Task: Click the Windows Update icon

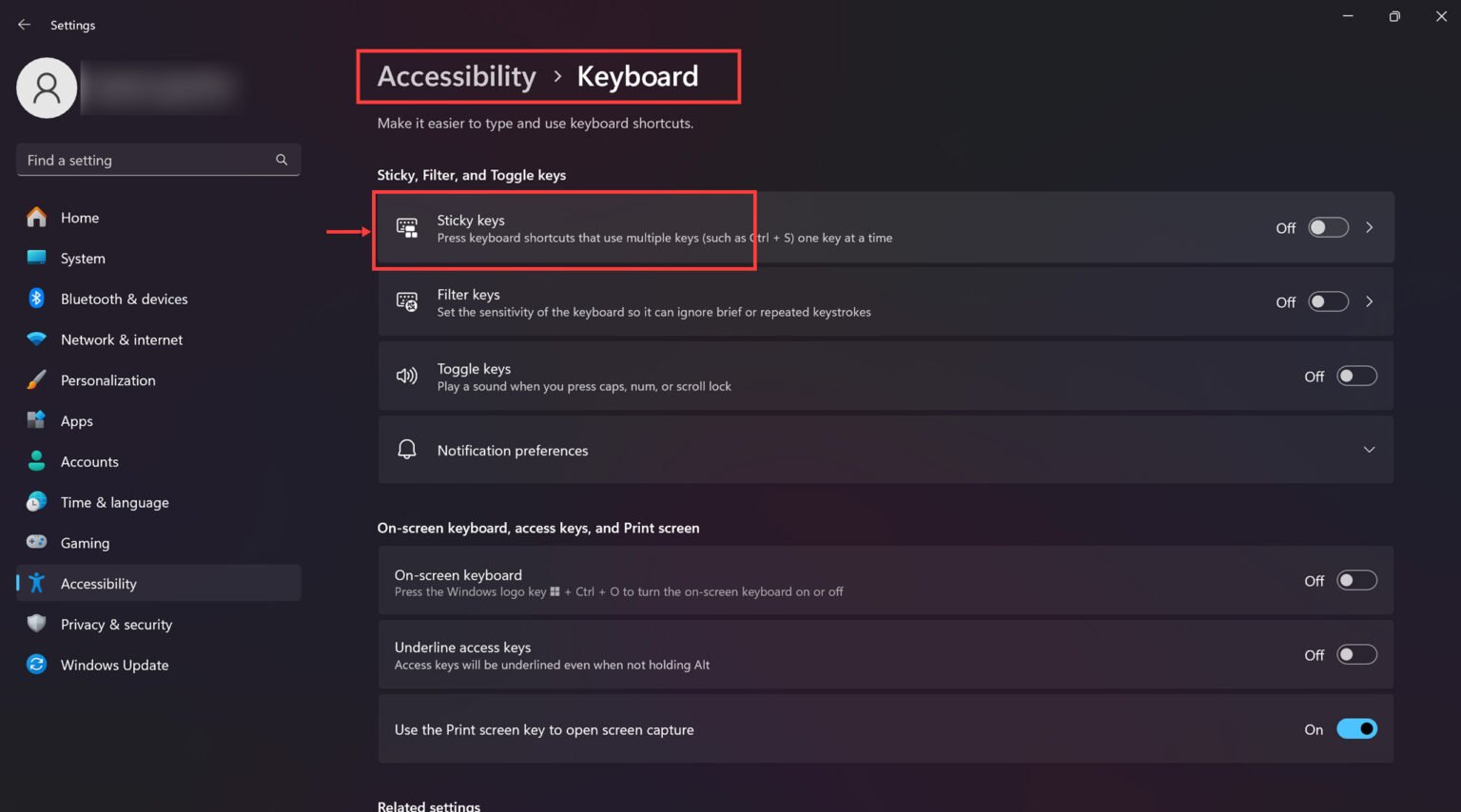Action: (x=36, y=665)
